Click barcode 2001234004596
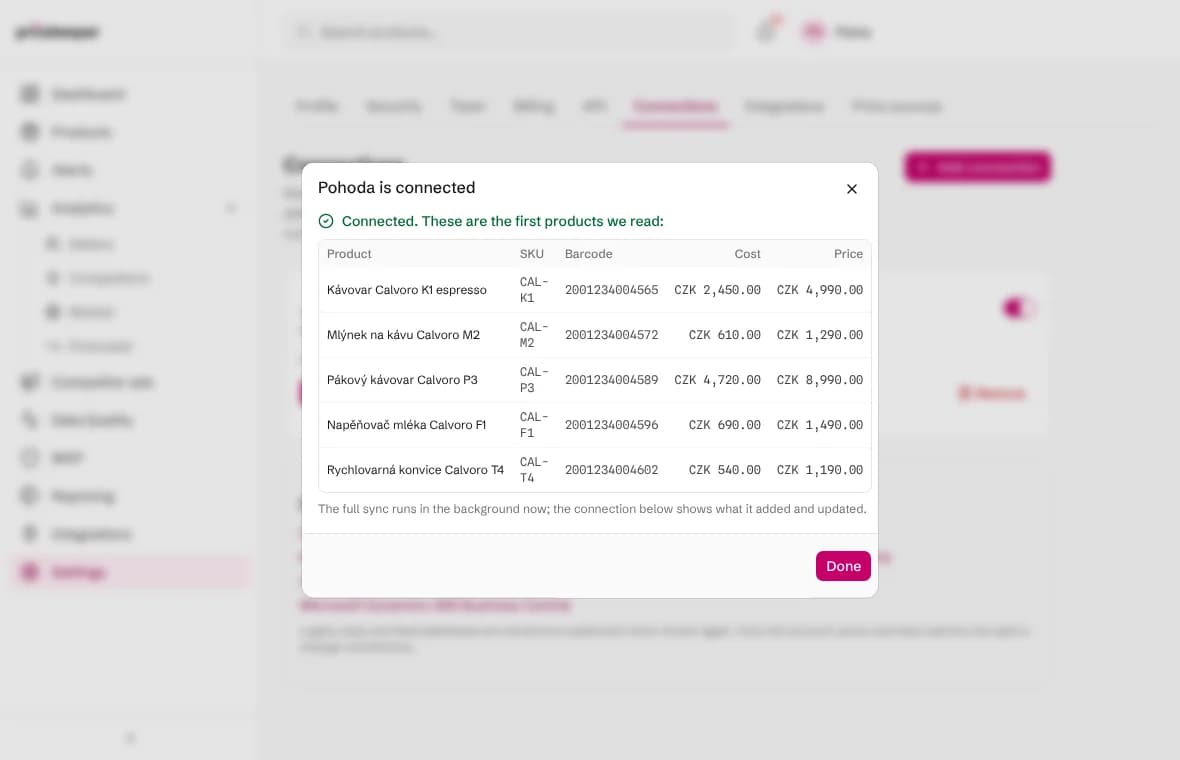1180x760 pixels. click(x=611, y=425)
